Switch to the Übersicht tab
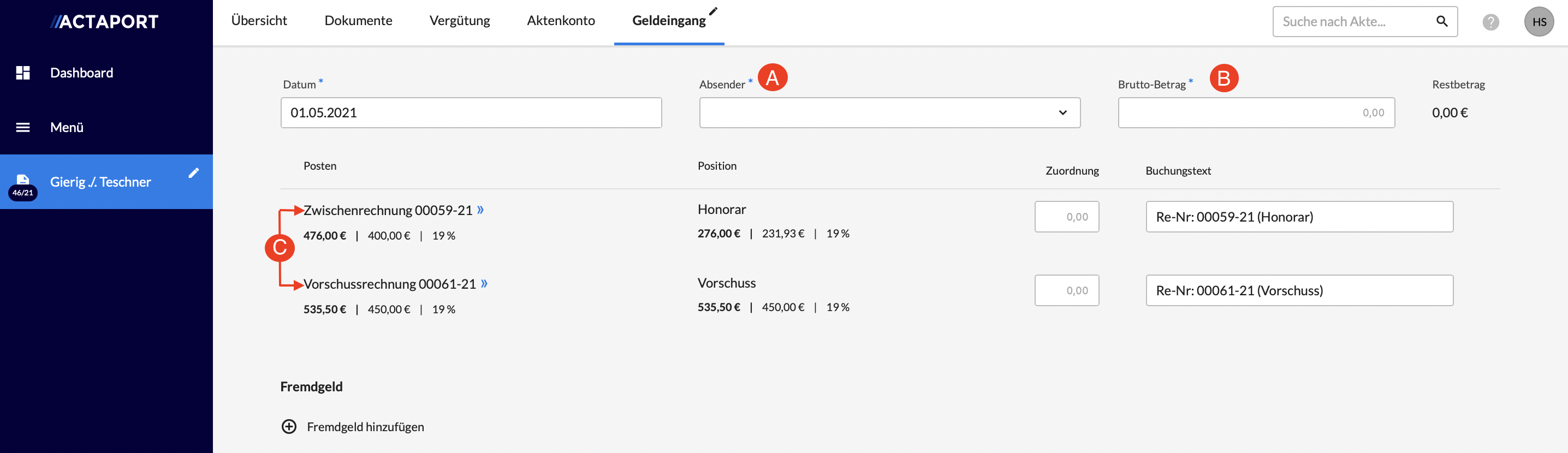Image resolution: width=1568 pixels, height=453 pixels. pos(259,21)
